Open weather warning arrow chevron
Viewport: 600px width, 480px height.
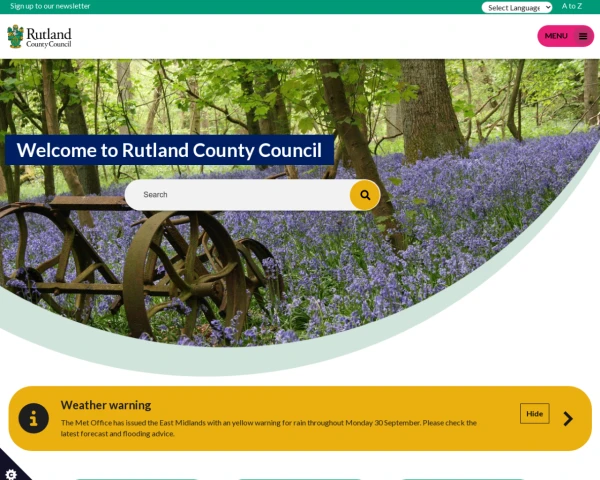[568, 418]
